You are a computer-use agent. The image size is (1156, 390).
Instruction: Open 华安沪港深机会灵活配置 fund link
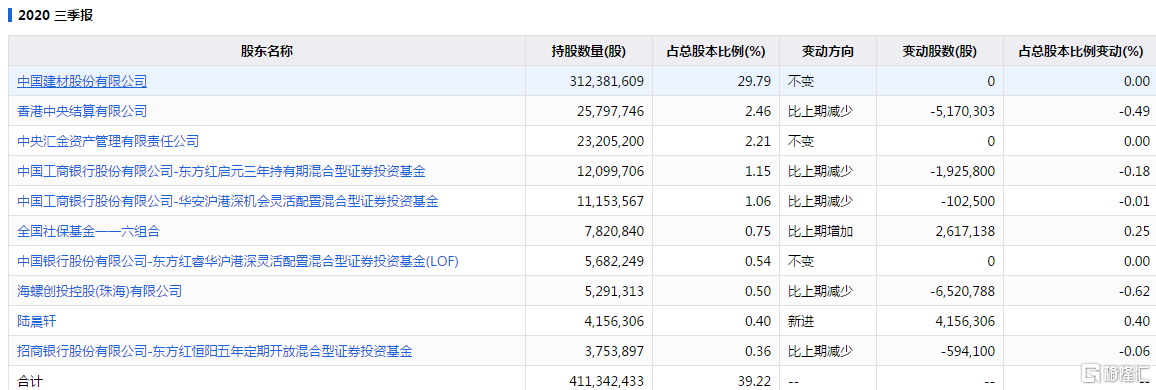[228, 201]
